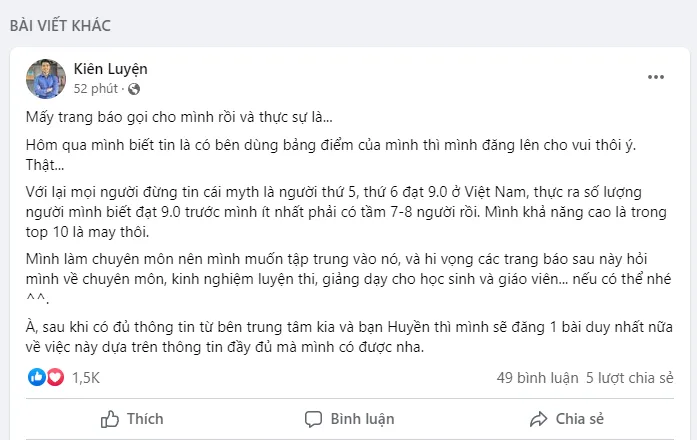Expand the '49 bình luận' comments

coord(537,378)
